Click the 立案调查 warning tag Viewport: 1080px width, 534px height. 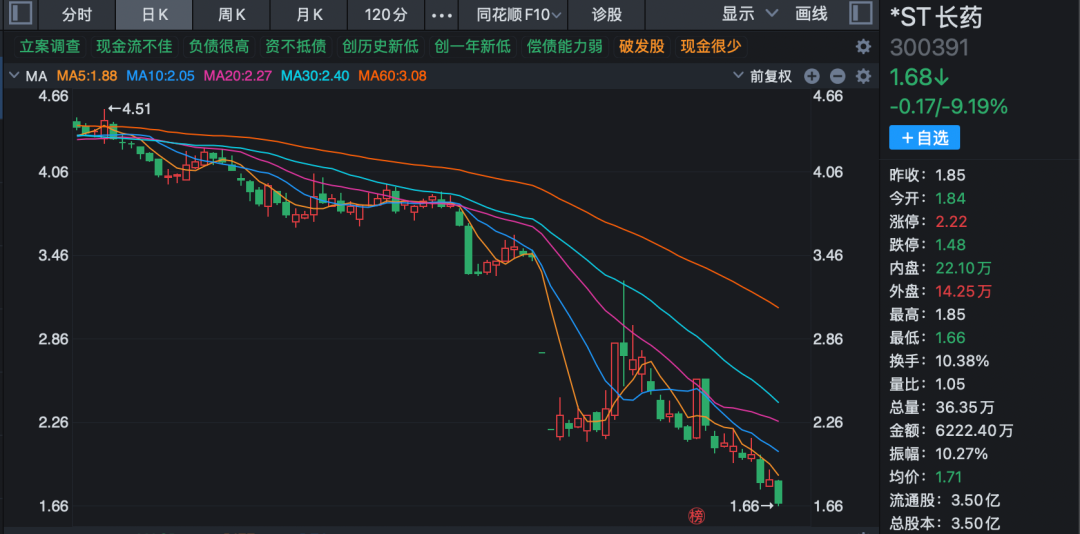(x=50, y=46)
